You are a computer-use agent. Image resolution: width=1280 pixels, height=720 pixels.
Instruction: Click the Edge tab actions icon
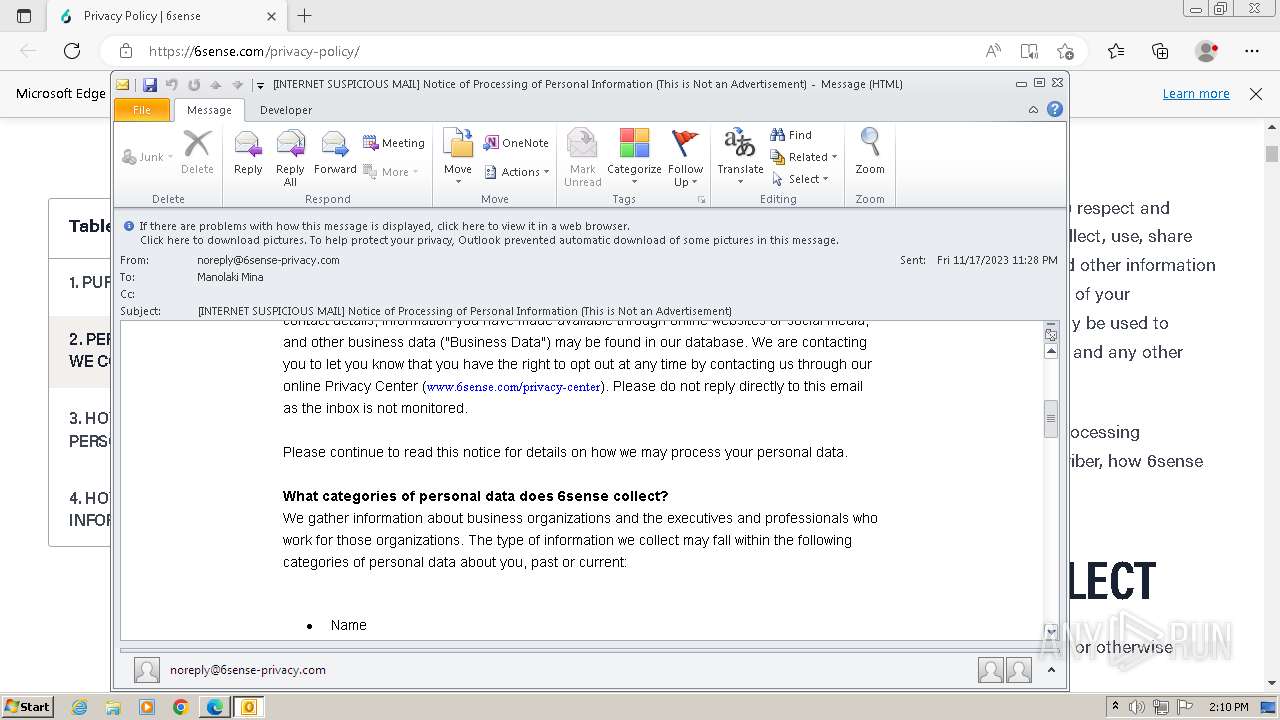tap(24, 16)
